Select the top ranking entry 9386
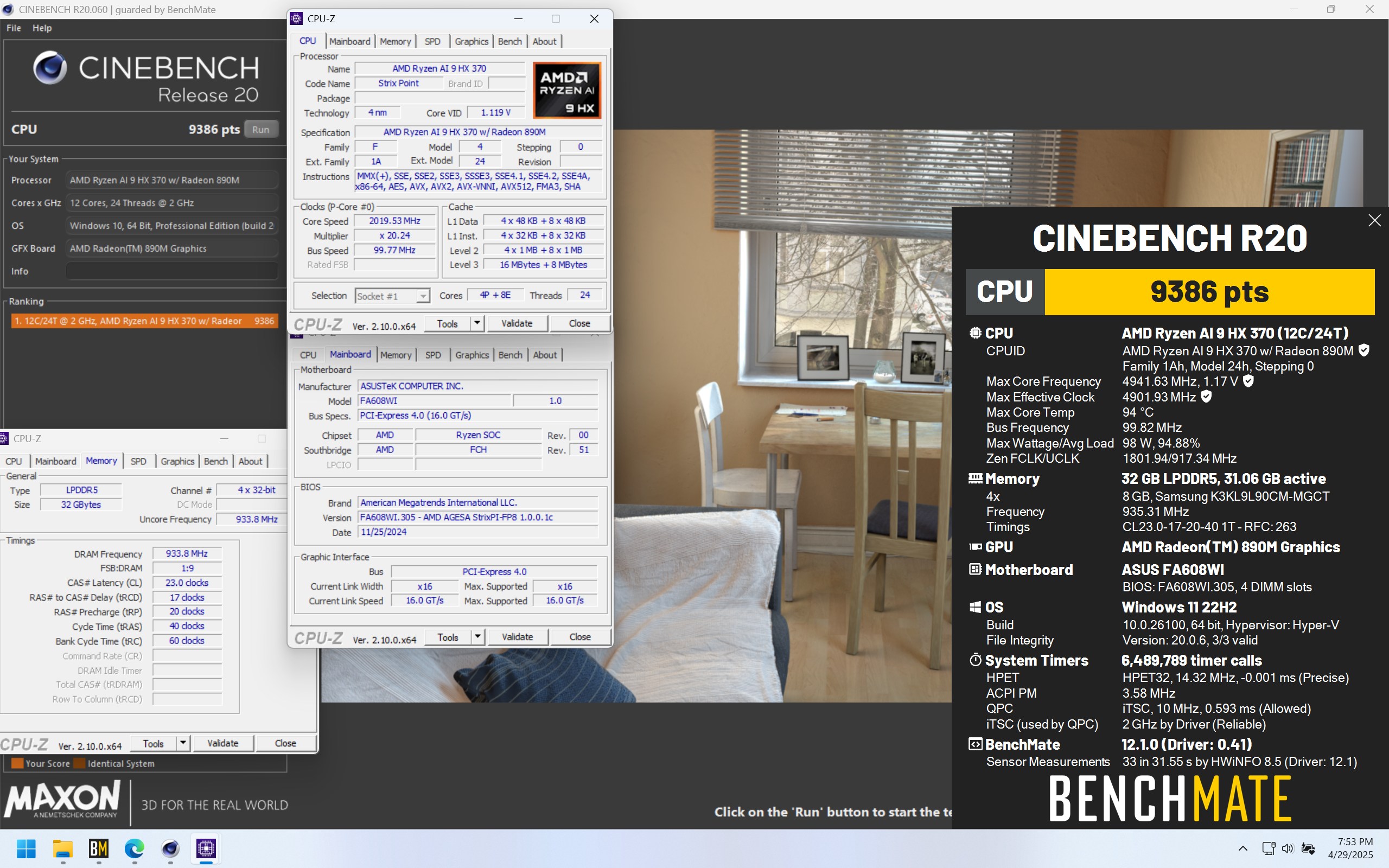 click(145, 321)
